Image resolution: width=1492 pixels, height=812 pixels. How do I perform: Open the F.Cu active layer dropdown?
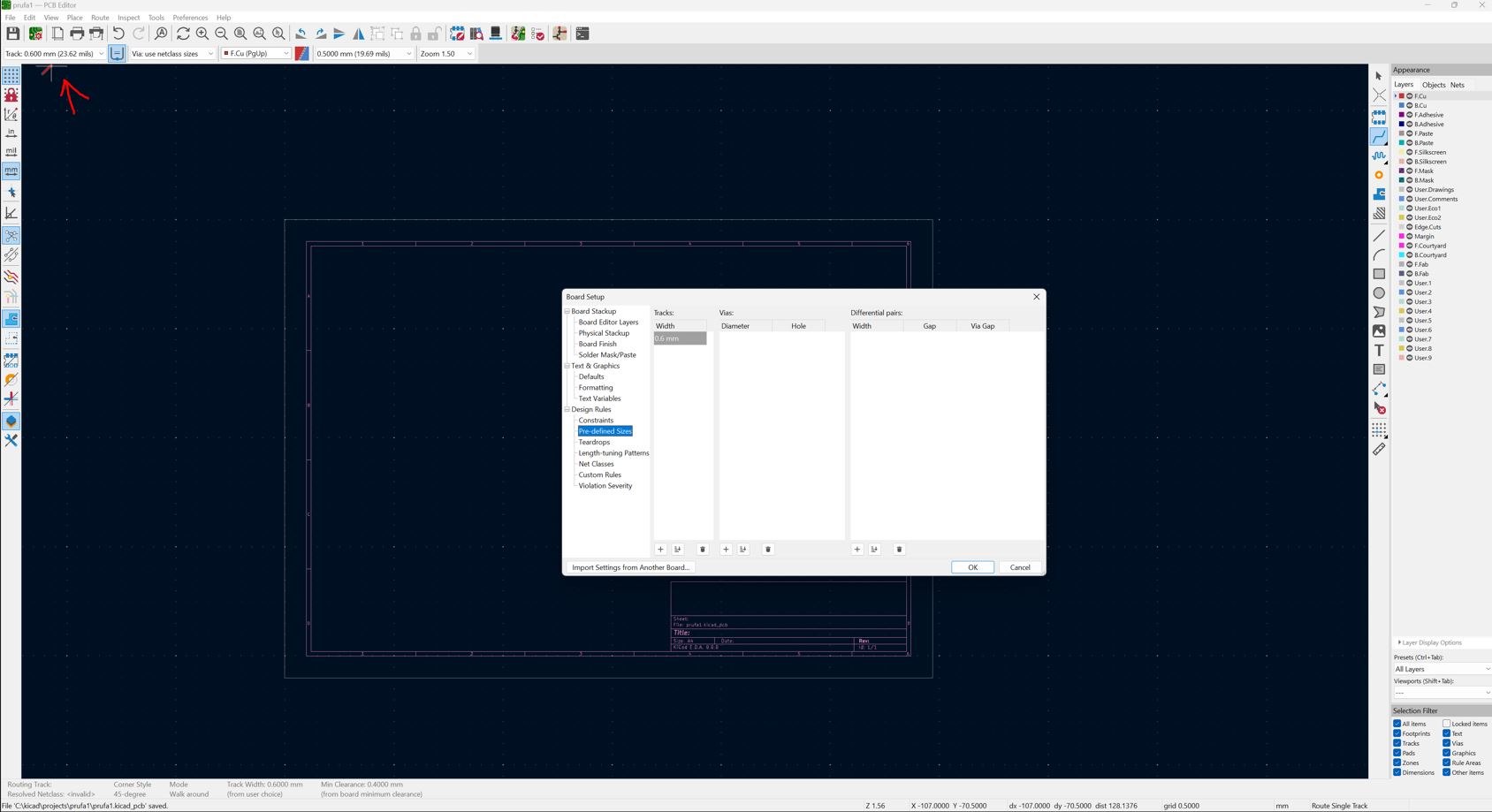(255, 54)
